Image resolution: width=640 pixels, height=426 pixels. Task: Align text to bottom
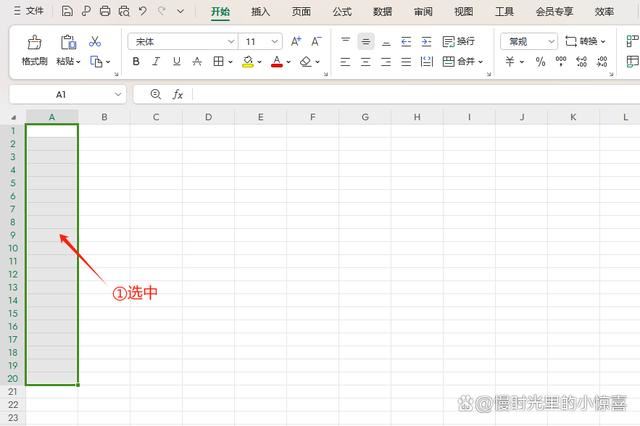tap(386, 42)
